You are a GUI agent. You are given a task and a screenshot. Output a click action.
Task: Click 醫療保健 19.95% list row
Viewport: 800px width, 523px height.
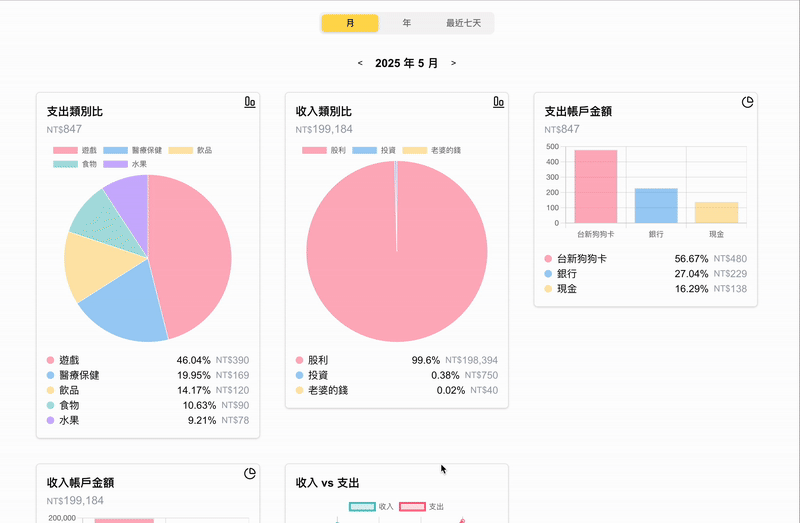(148, 375)
